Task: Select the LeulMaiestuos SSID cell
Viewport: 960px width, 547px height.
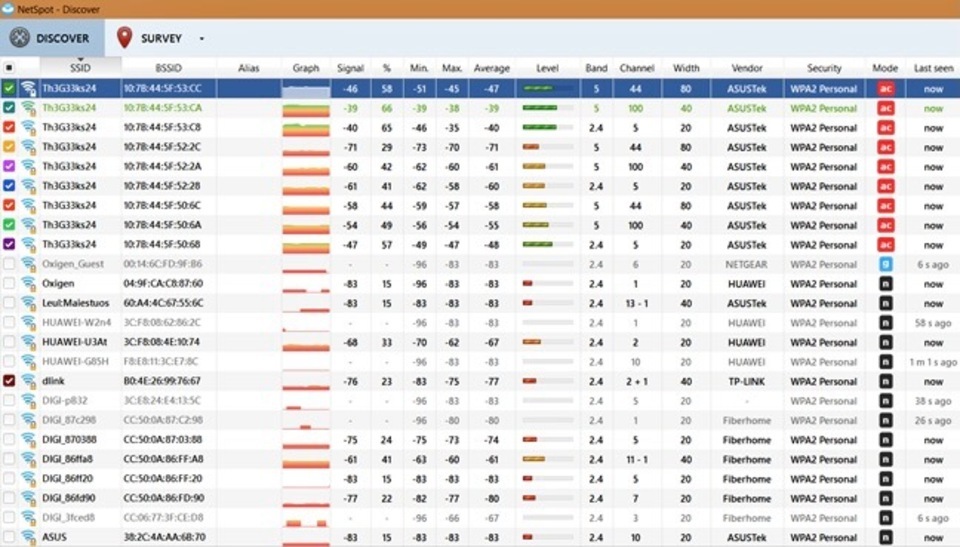Action: pyautogui.click(x=75, y=303)
